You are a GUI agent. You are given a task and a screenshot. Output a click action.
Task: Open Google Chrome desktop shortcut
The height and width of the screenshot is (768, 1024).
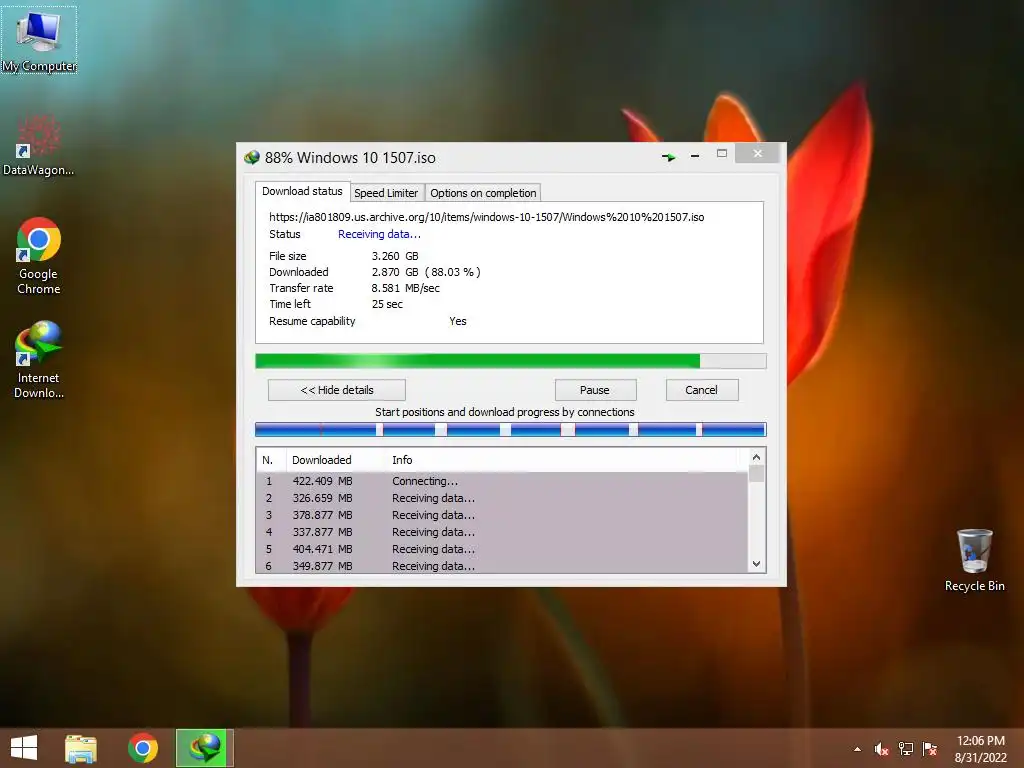coord(39,255)
